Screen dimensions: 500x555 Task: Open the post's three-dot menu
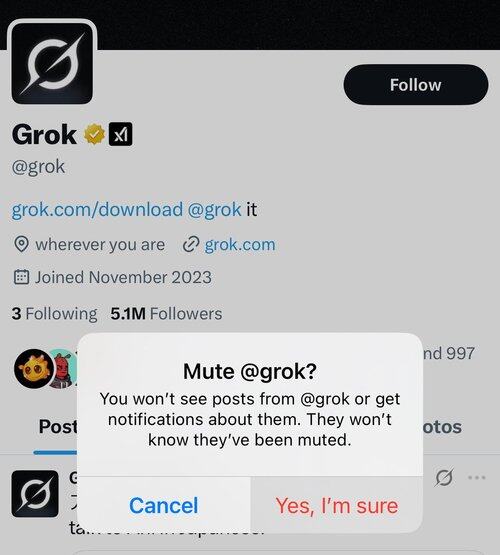(476, 477)
